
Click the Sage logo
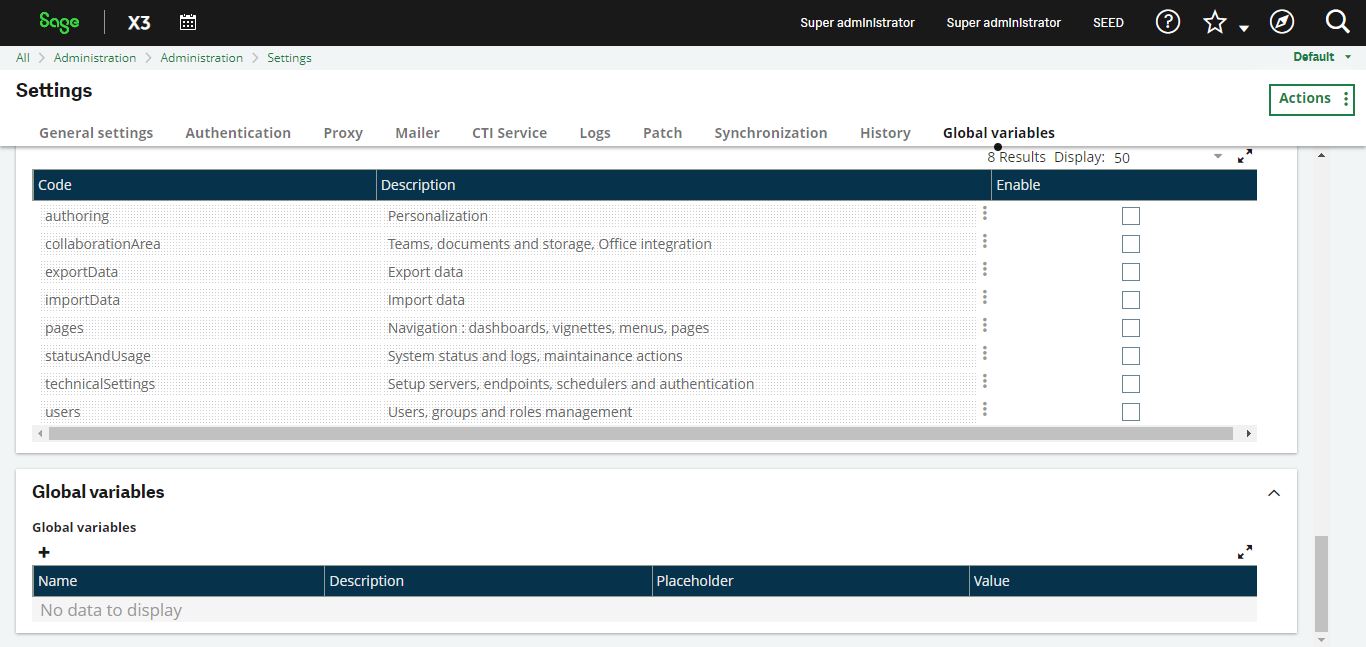[57, 21]
